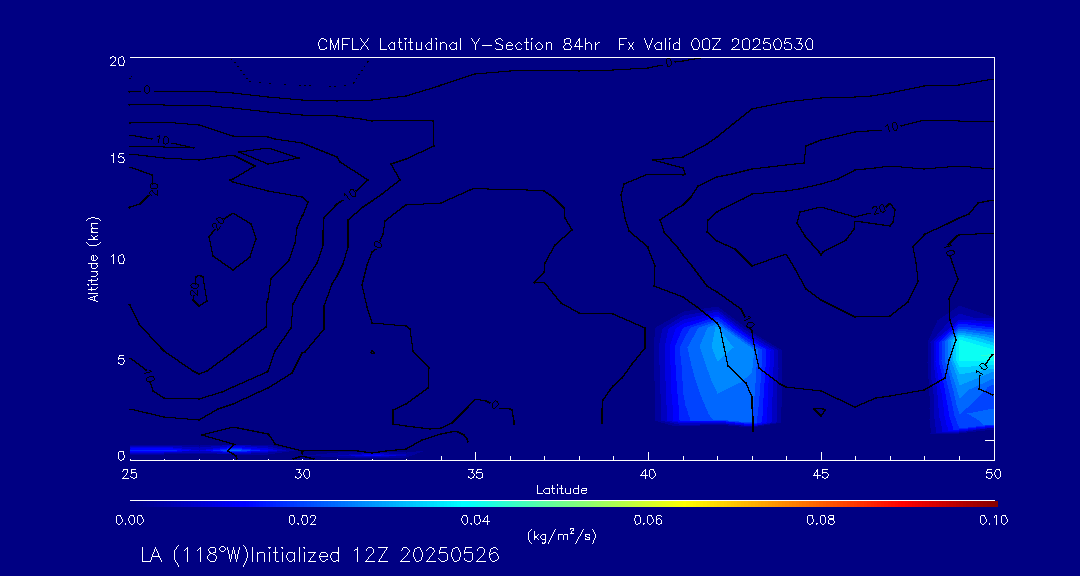This screenshot has height=576, width=1080.
Task: Click altitude tick label 20
Action: 116,60
